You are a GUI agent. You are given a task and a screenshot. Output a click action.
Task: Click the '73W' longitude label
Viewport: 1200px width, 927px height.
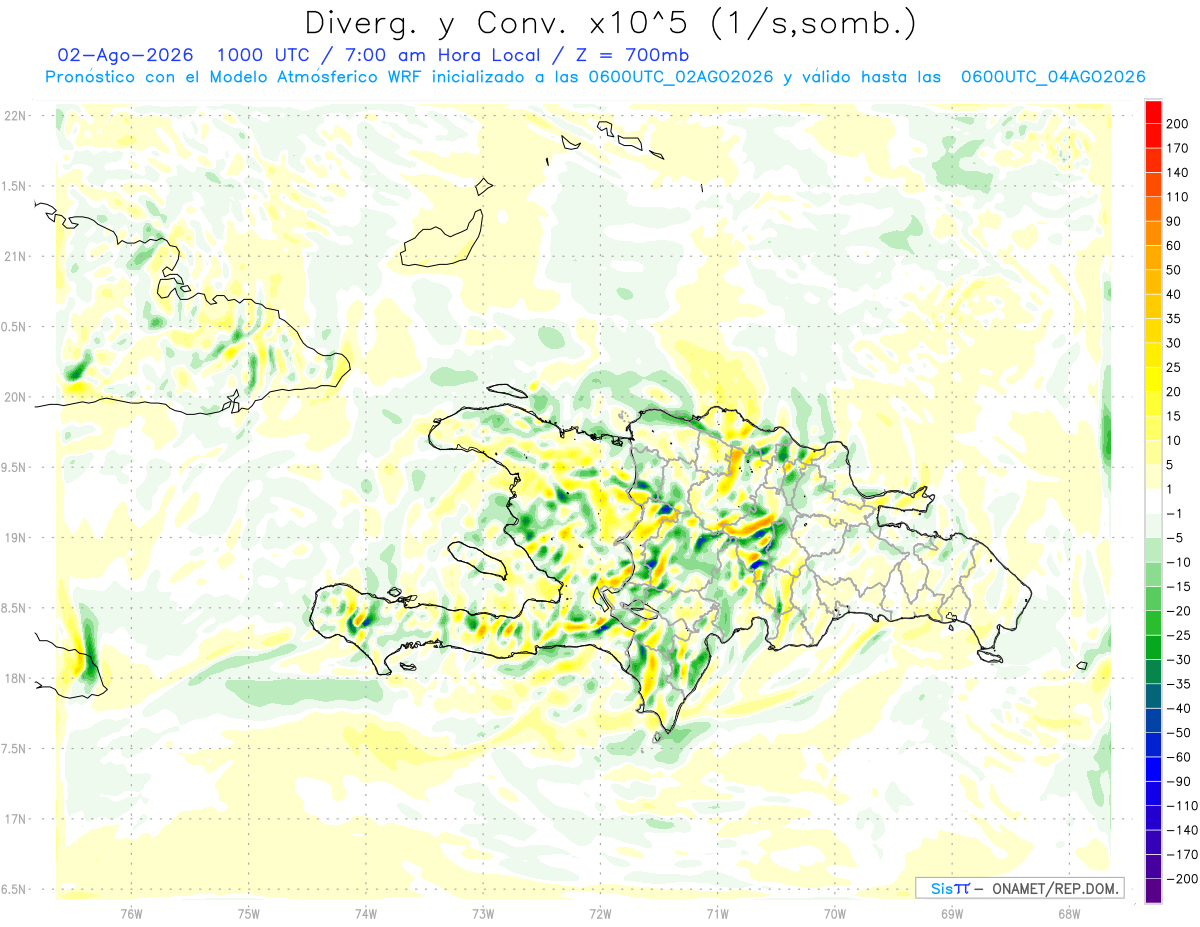click(483, 914)
